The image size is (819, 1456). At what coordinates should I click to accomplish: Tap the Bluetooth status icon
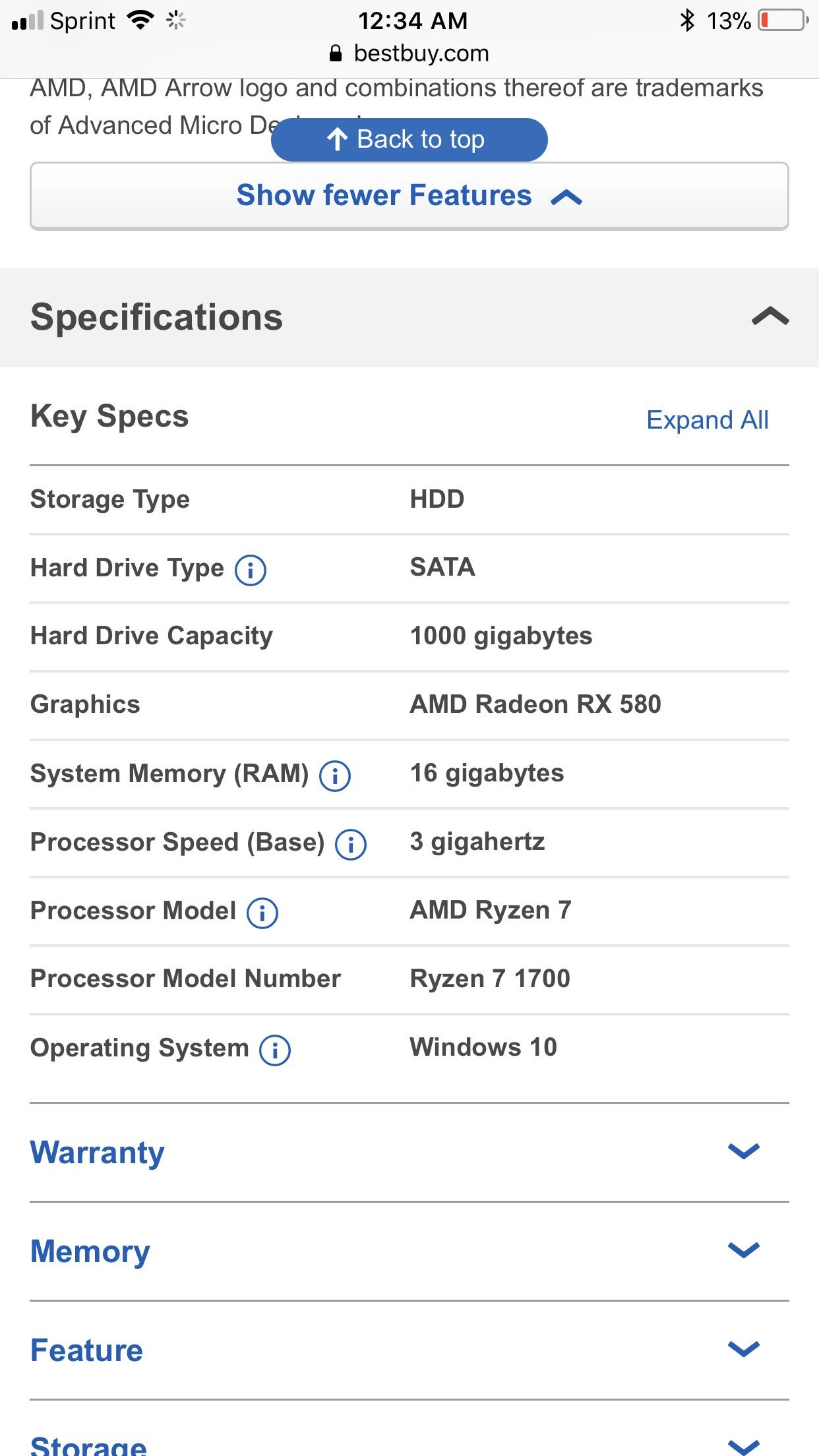[687, 20]
